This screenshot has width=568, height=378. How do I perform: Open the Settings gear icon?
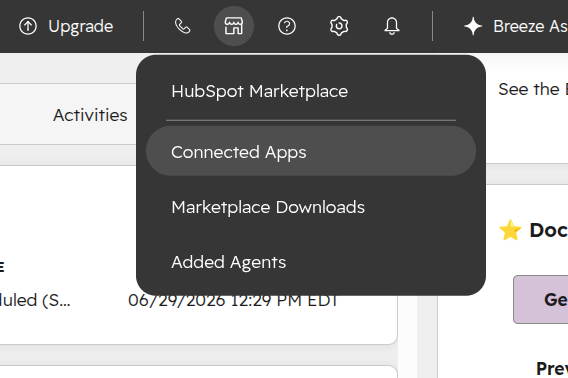click(x=339, y=26)
